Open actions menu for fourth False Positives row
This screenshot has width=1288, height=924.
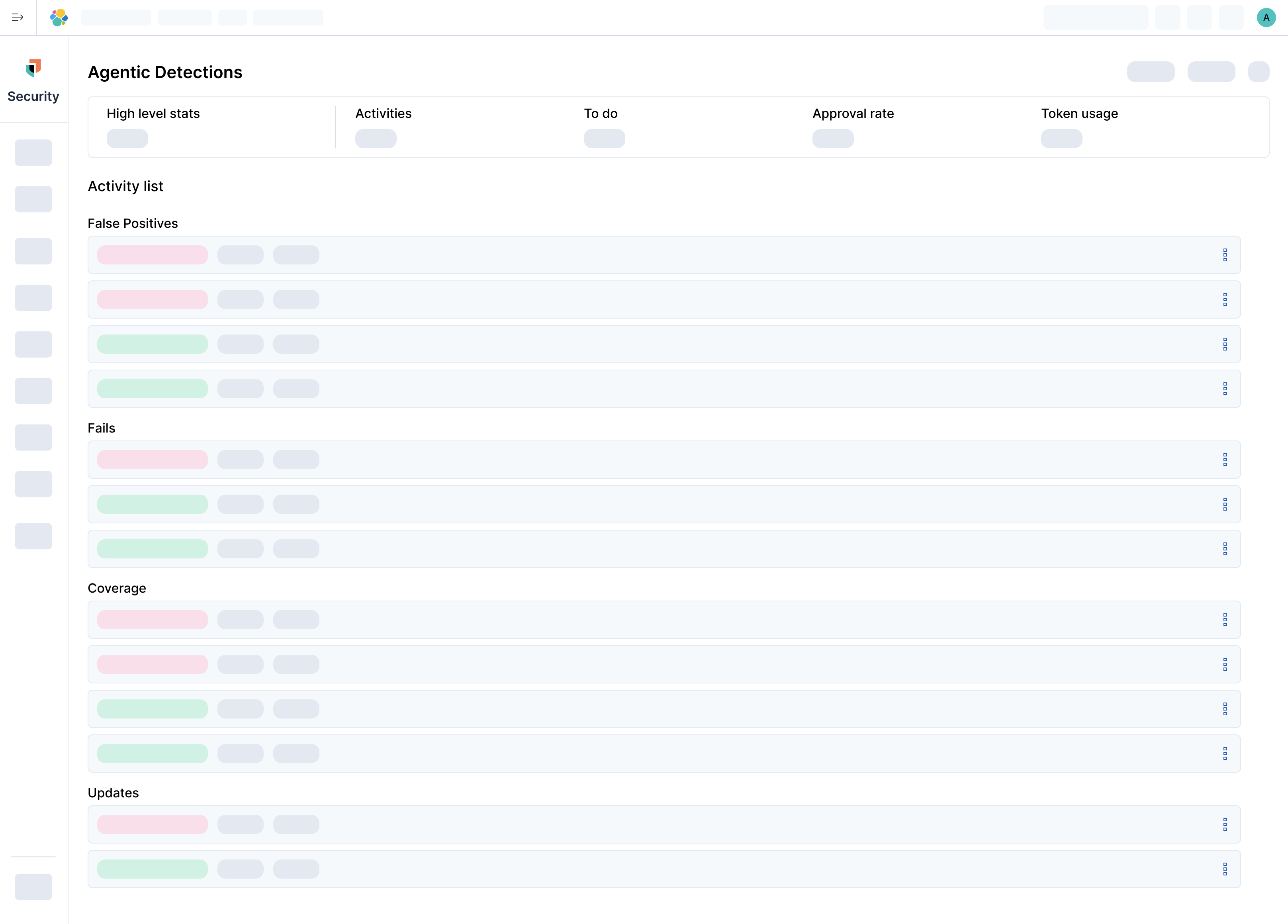[1224, 388]
